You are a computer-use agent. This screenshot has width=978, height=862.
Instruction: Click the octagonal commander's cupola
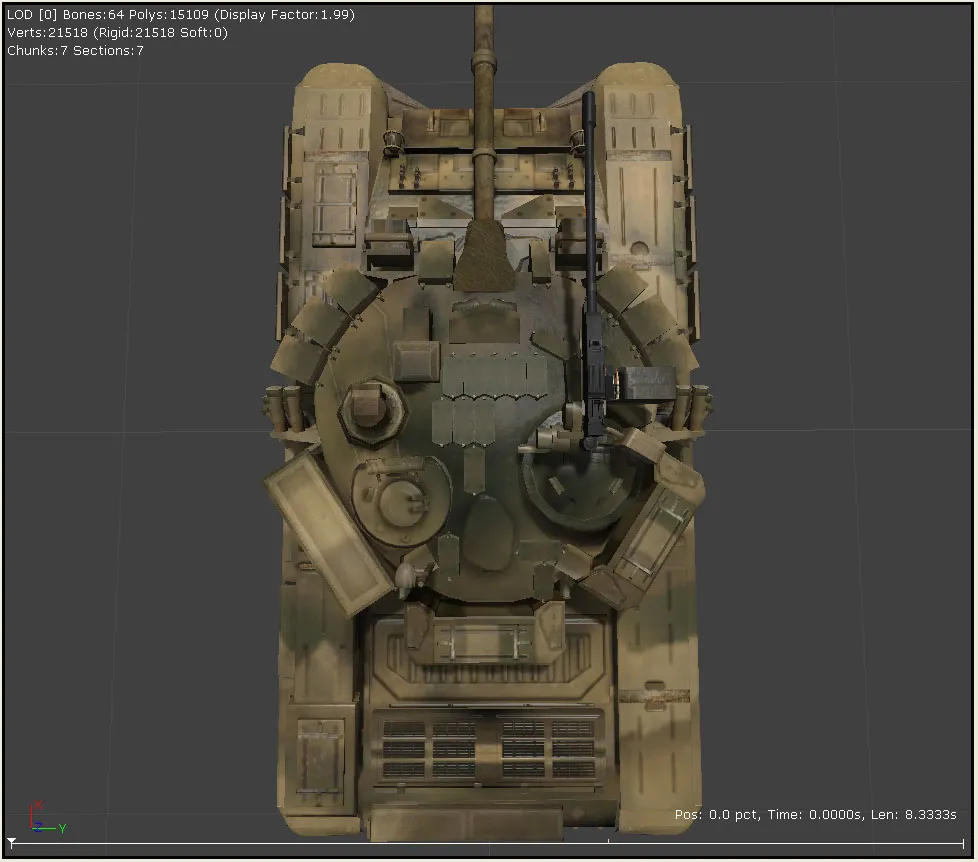click(371, 408)
